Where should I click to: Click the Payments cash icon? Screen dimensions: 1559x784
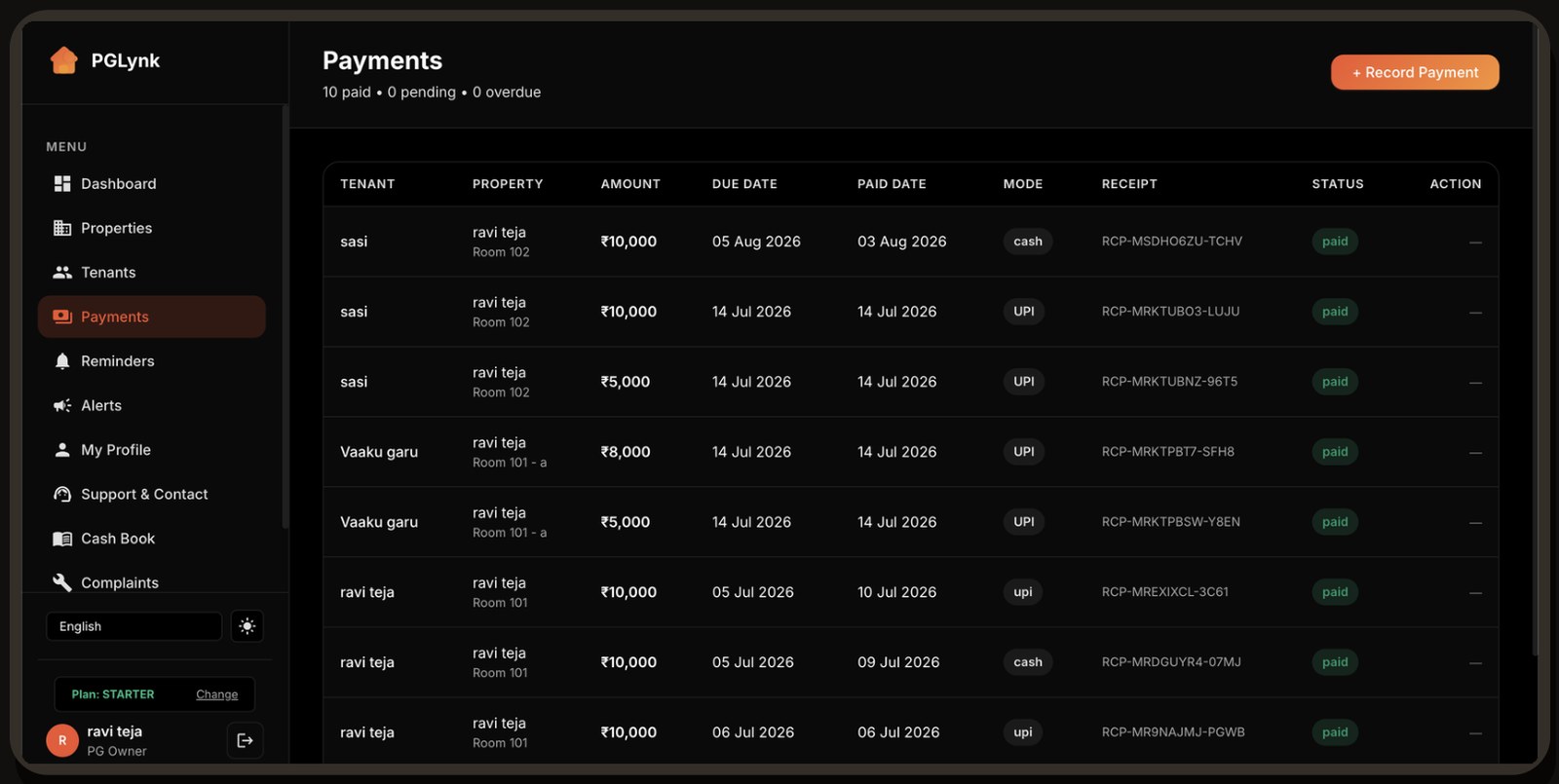[x=62, y=317]
